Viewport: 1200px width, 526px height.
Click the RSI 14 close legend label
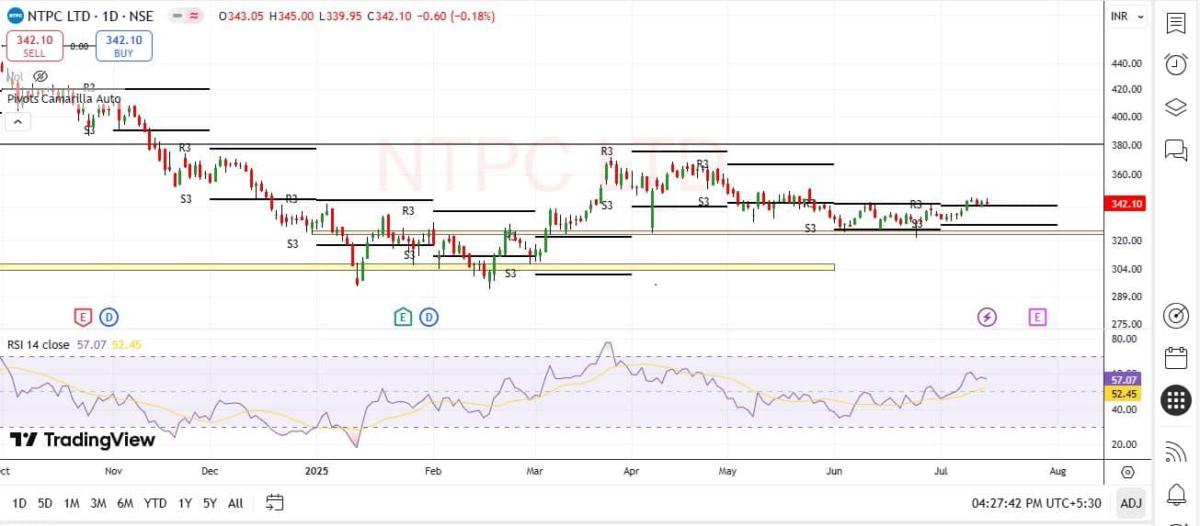[39, 345]
